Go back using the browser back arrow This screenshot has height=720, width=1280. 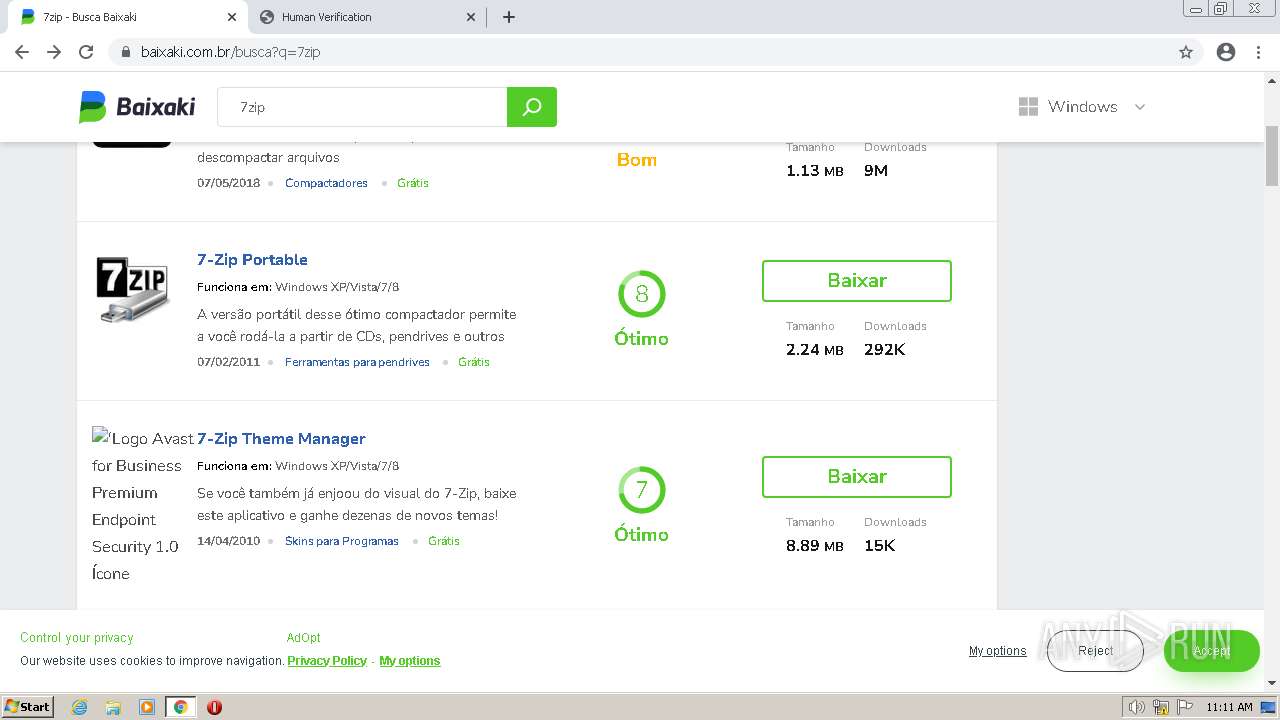click(22, 52)
